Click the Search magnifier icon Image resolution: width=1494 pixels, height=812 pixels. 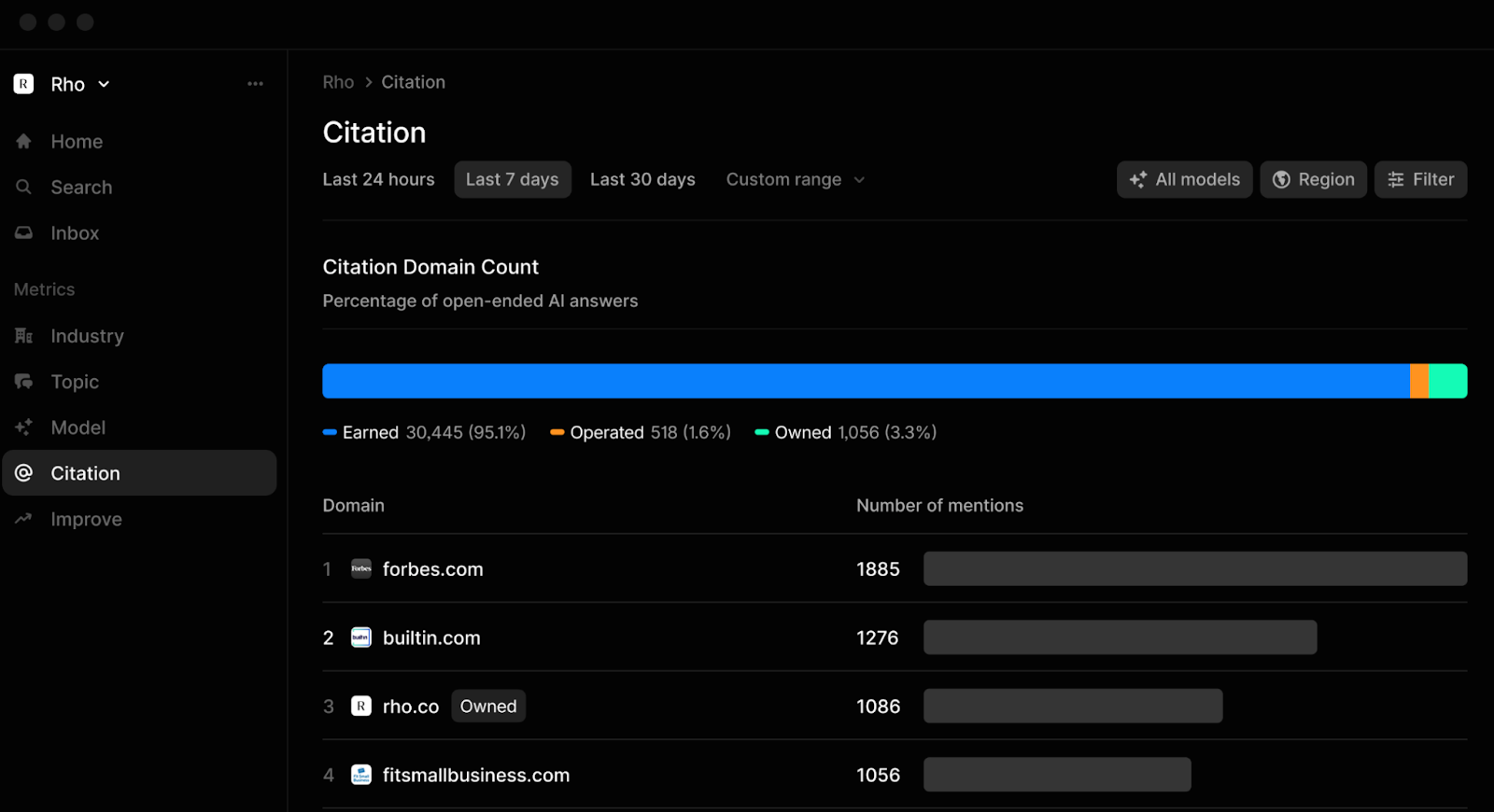24,188
